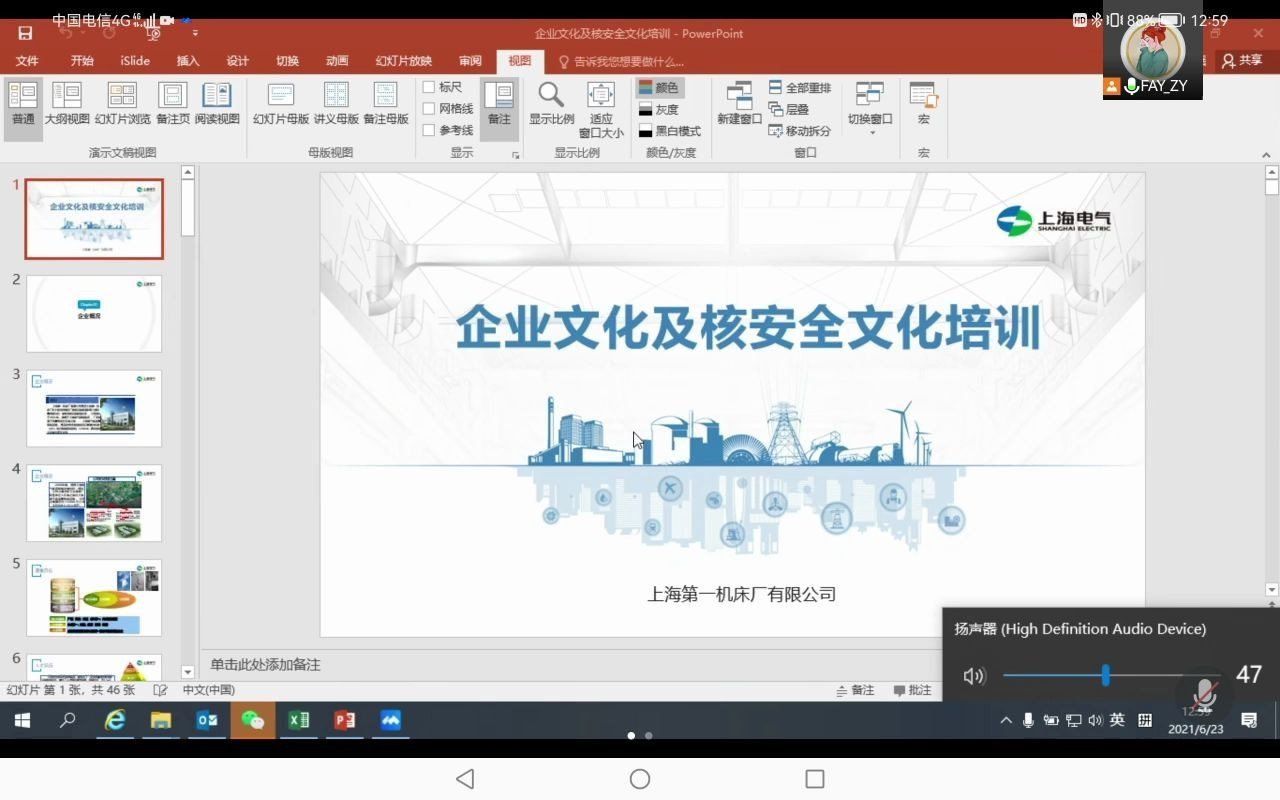This screenshot has width=1280, height=800.
Task: Open Outlook from taskbar
Action: click(x=207, y=720)
